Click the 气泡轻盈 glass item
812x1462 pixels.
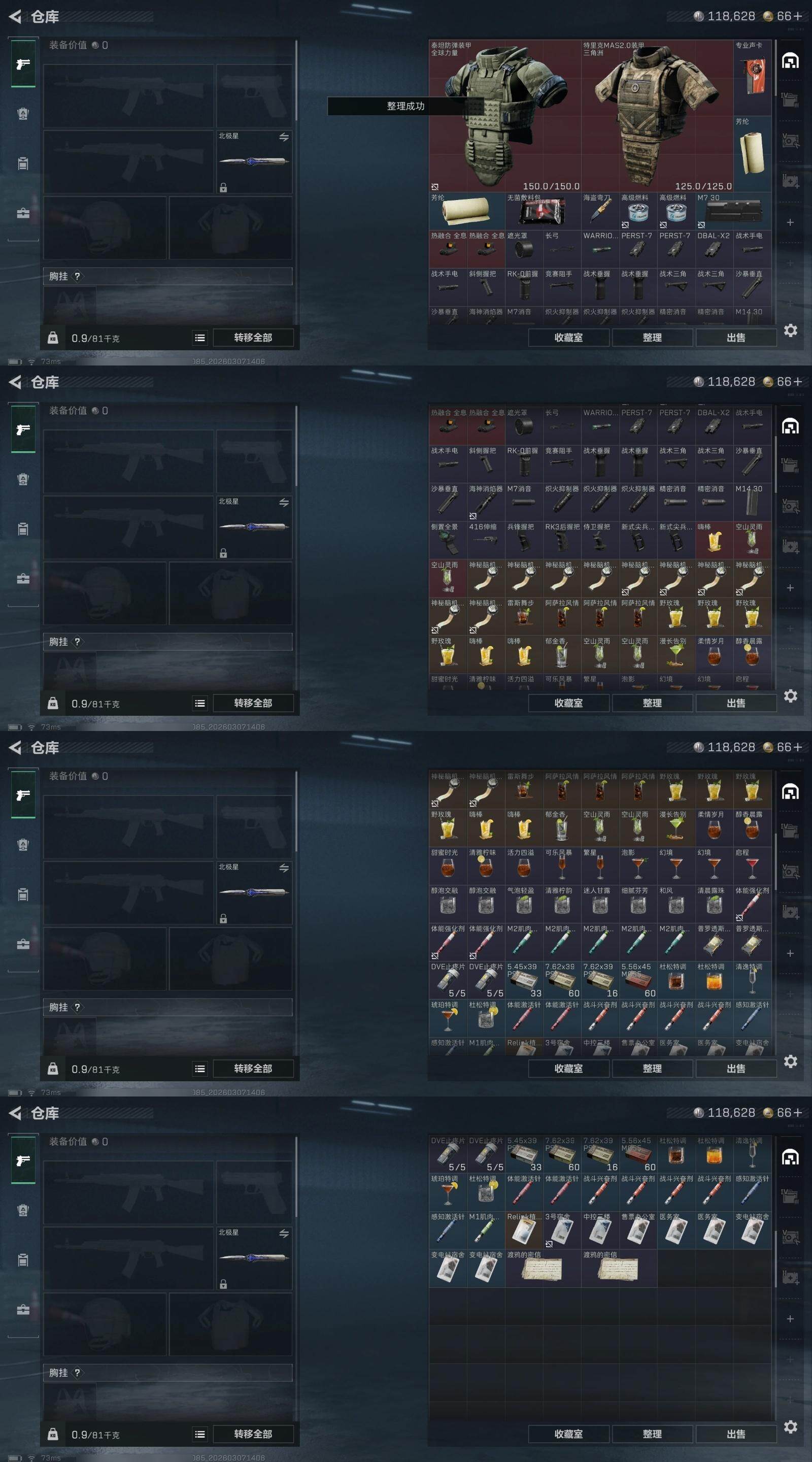point(524,904)
